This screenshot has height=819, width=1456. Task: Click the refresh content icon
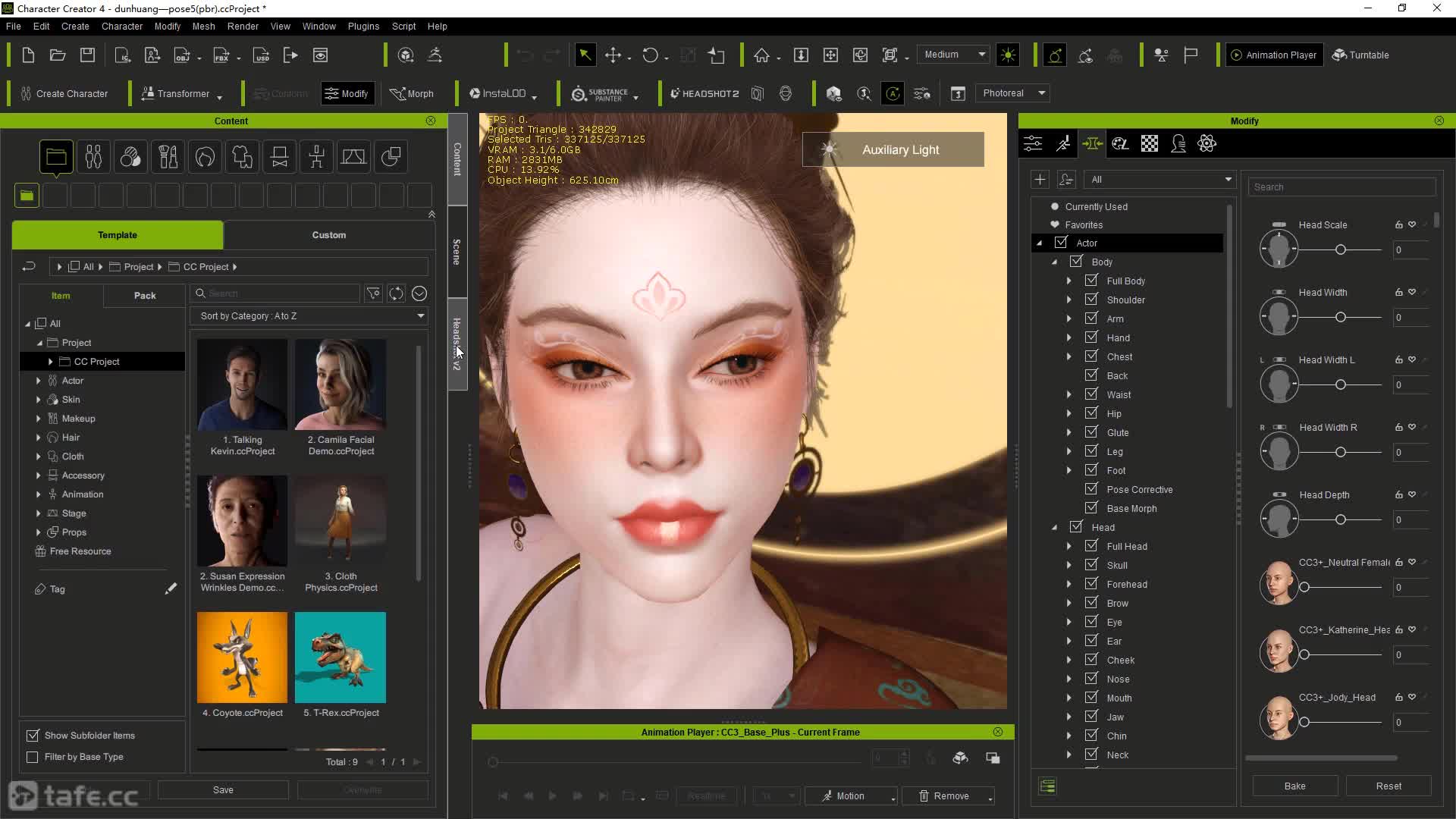tap(396, 293)
